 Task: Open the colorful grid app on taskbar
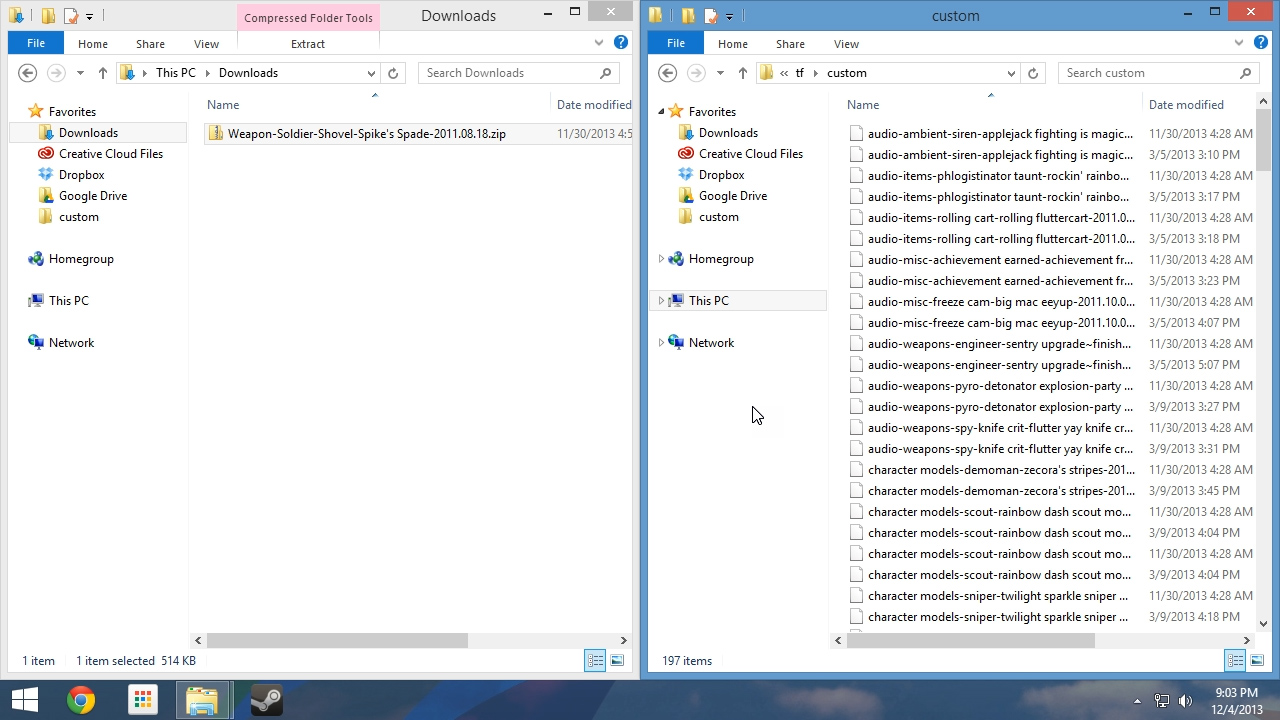click(143, 700)
